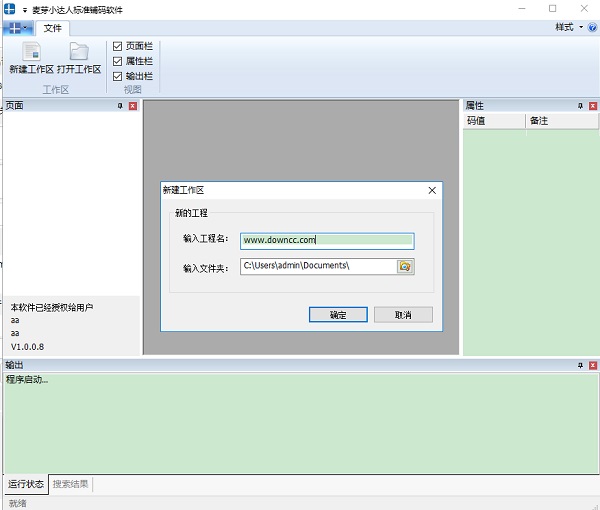Screen dimensions: 600x510
Task: Open the 文件 ribbon tab
Action: (x=52, y=28)
